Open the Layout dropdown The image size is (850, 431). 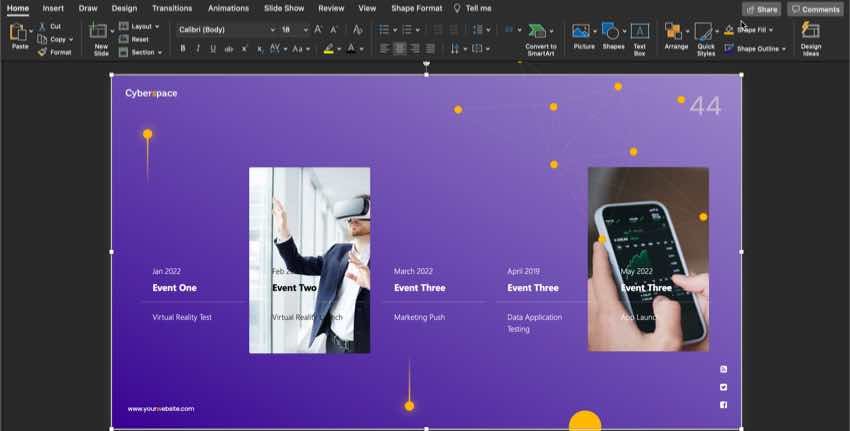139,26
